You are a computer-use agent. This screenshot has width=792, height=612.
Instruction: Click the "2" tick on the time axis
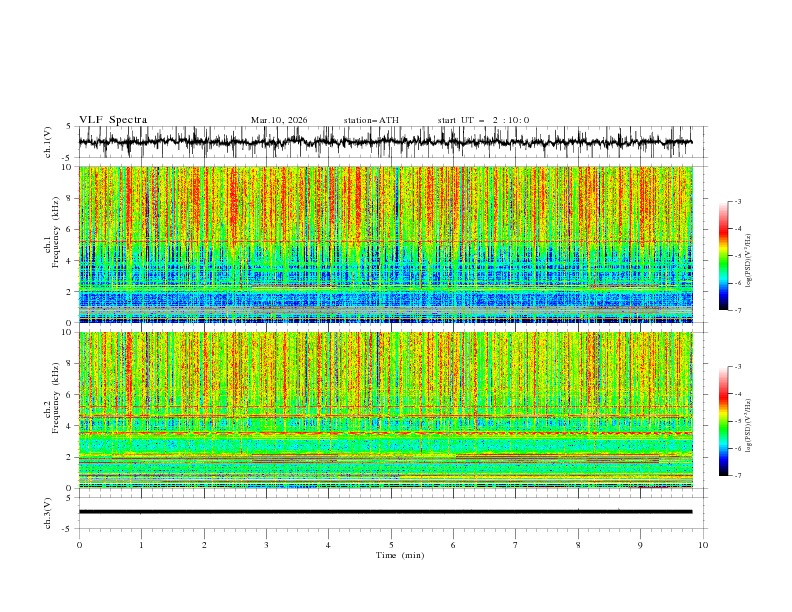[204, 545]
